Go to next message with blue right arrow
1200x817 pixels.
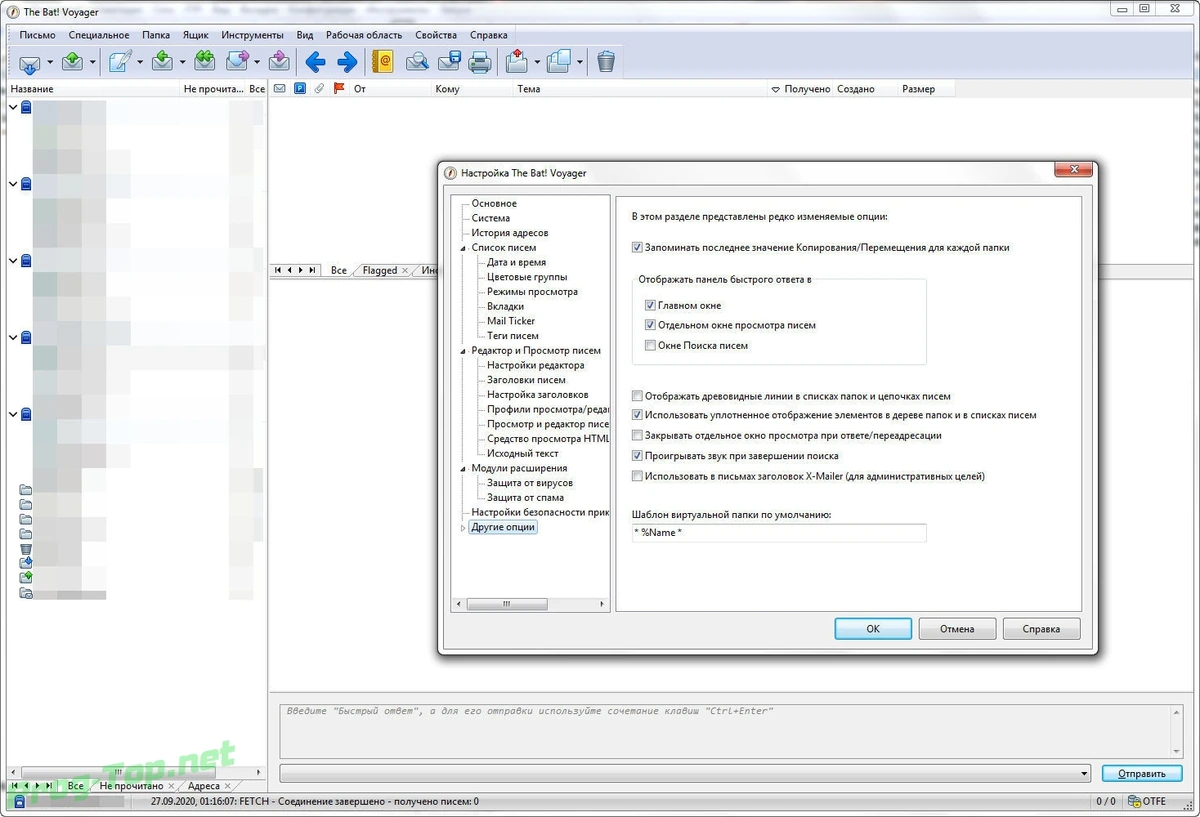[x=347, y=63]
